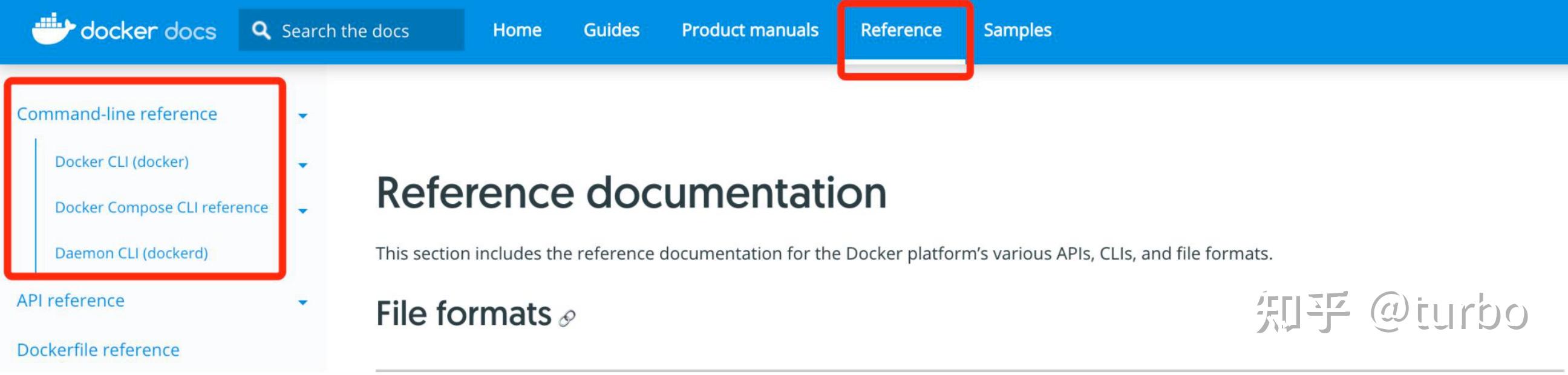The width and height of the screenshot is (1568, 375).
Task: Expand the Command-line reference dropdown arrow
Action: [302, 116]
